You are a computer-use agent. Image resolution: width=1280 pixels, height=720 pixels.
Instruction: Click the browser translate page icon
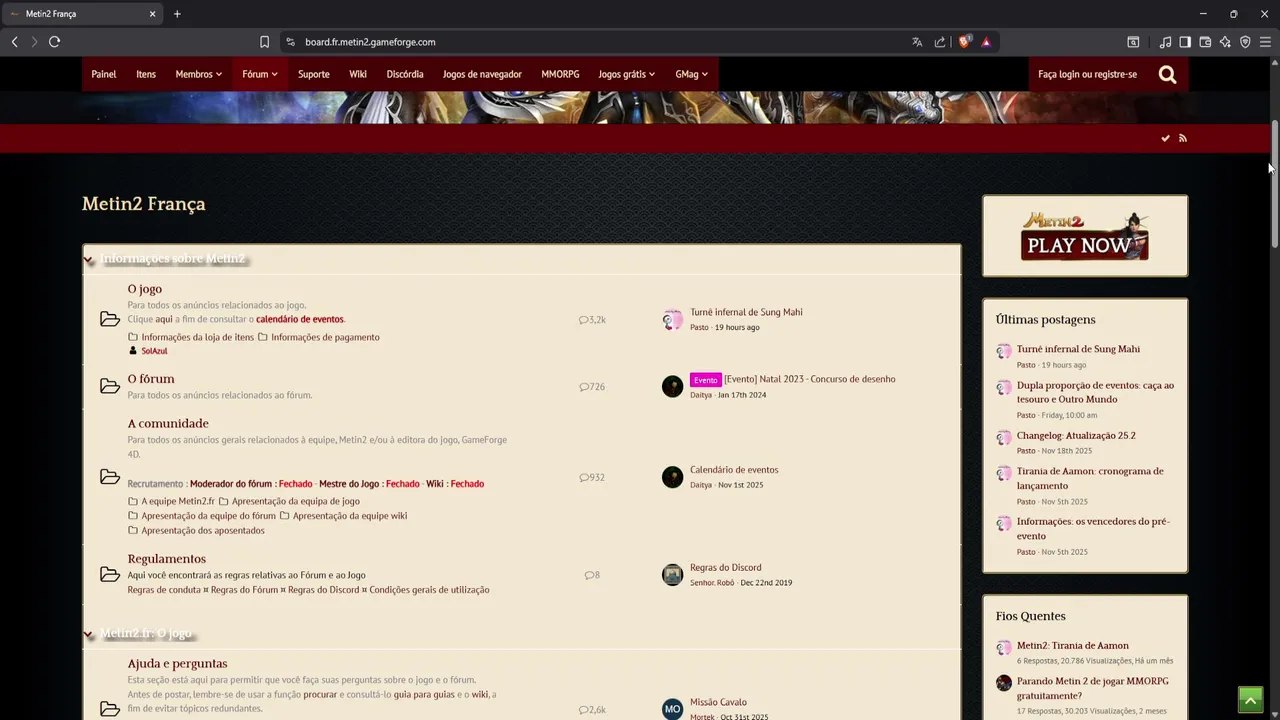[917, 42]
